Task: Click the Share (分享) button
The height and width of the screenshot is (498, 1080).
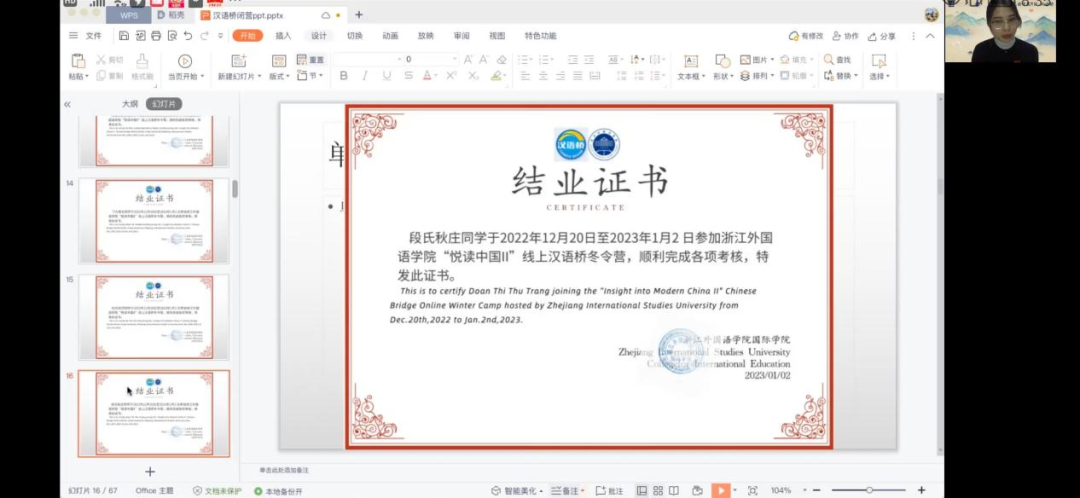Action: (x=882, y=36)
